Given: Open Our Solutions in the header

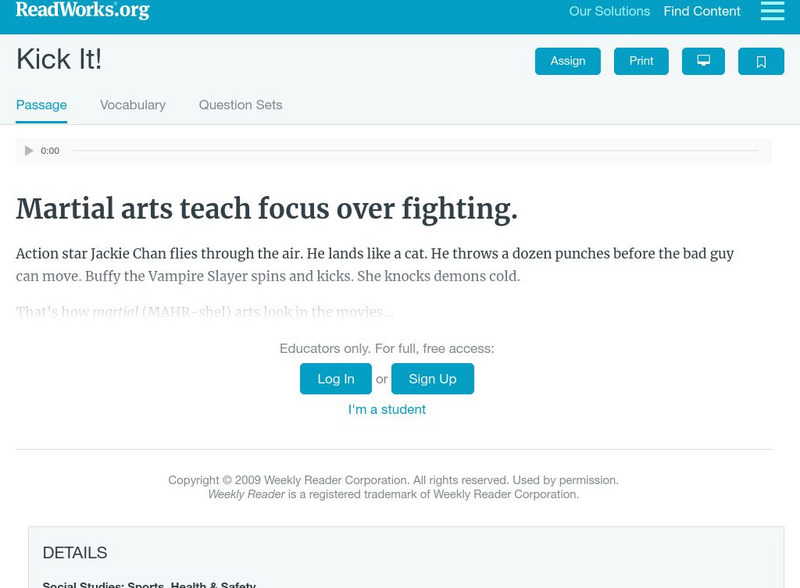Looking at the screenshot, I should [609, 12].
